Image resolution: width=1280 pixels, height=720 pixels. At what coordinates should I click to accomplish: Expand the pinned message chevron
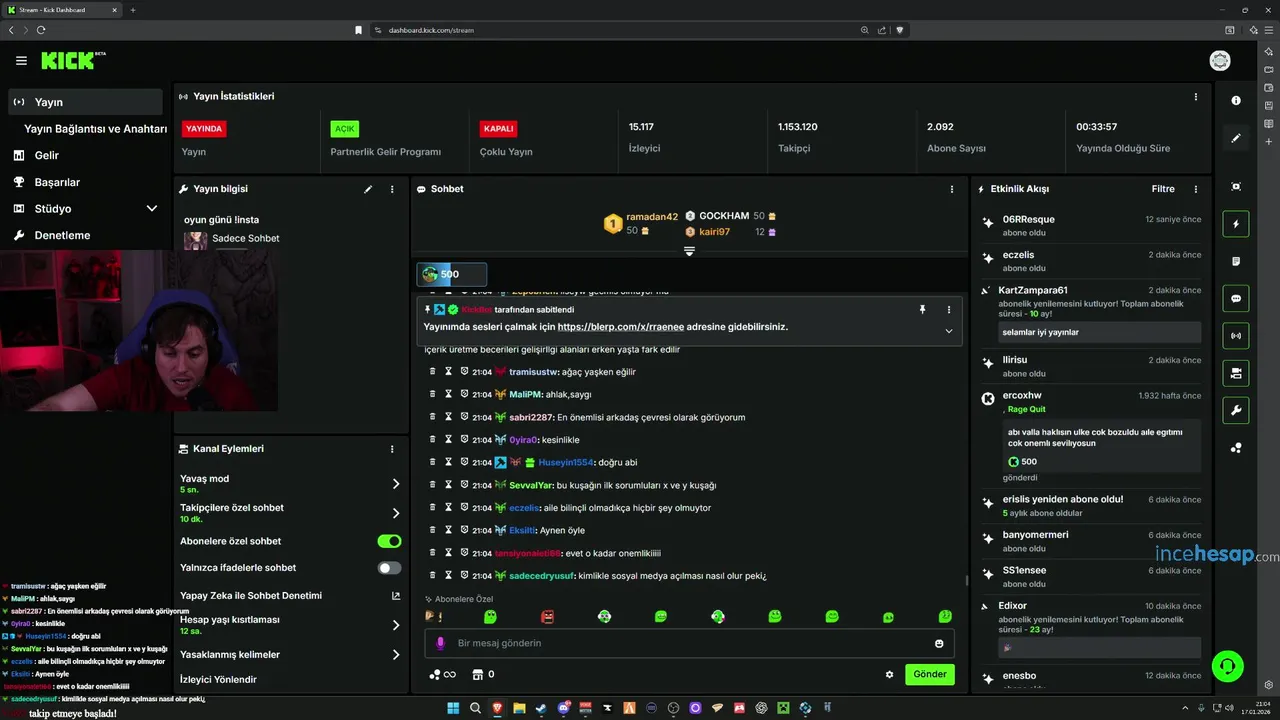pos(948,331)
